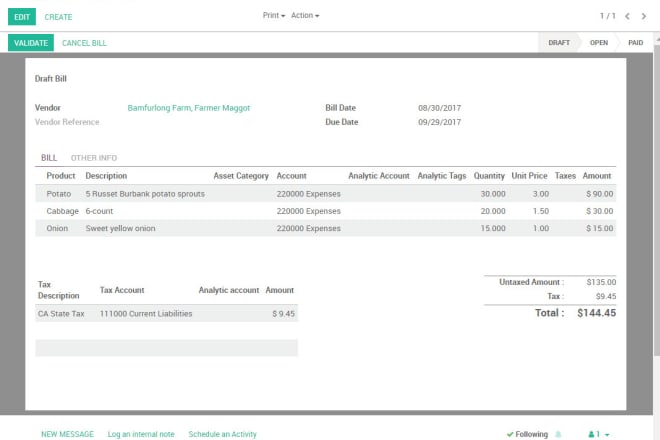Click the EDIT button

[22, 17]
